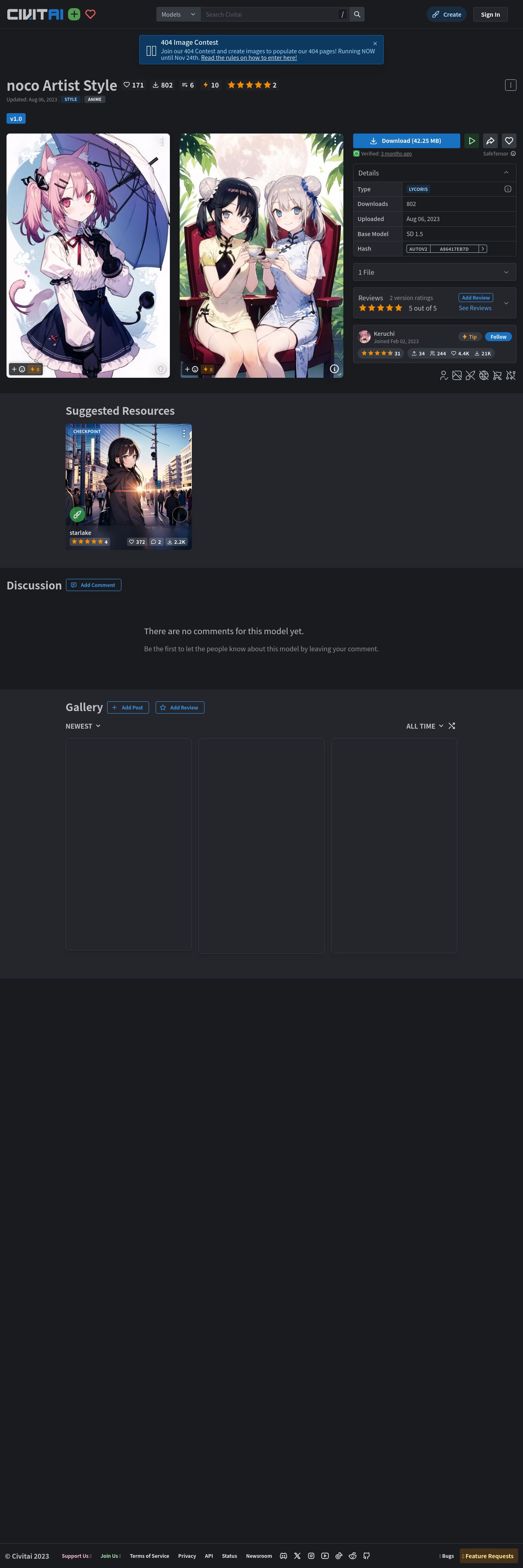Expand the 1 File section
The image size is (523, 1568).
[x=434, y=272]
